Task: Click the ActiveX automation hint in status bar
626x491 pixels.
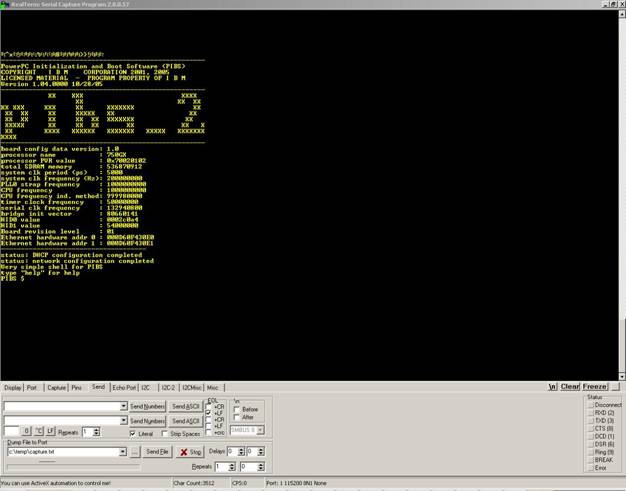Action: click(55, 483)
